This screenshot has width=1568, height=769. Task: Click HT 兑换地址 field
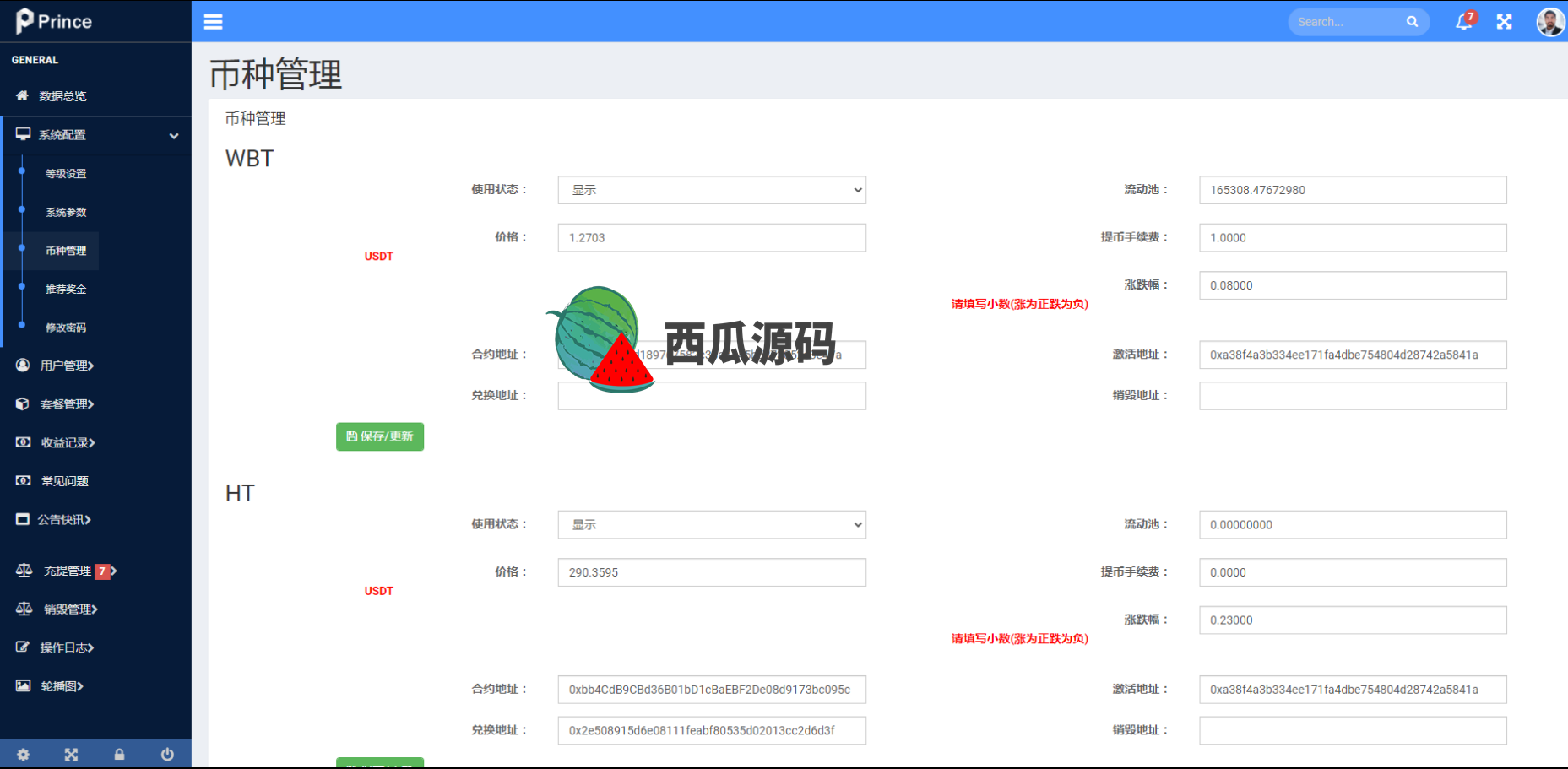pos(712,731)
